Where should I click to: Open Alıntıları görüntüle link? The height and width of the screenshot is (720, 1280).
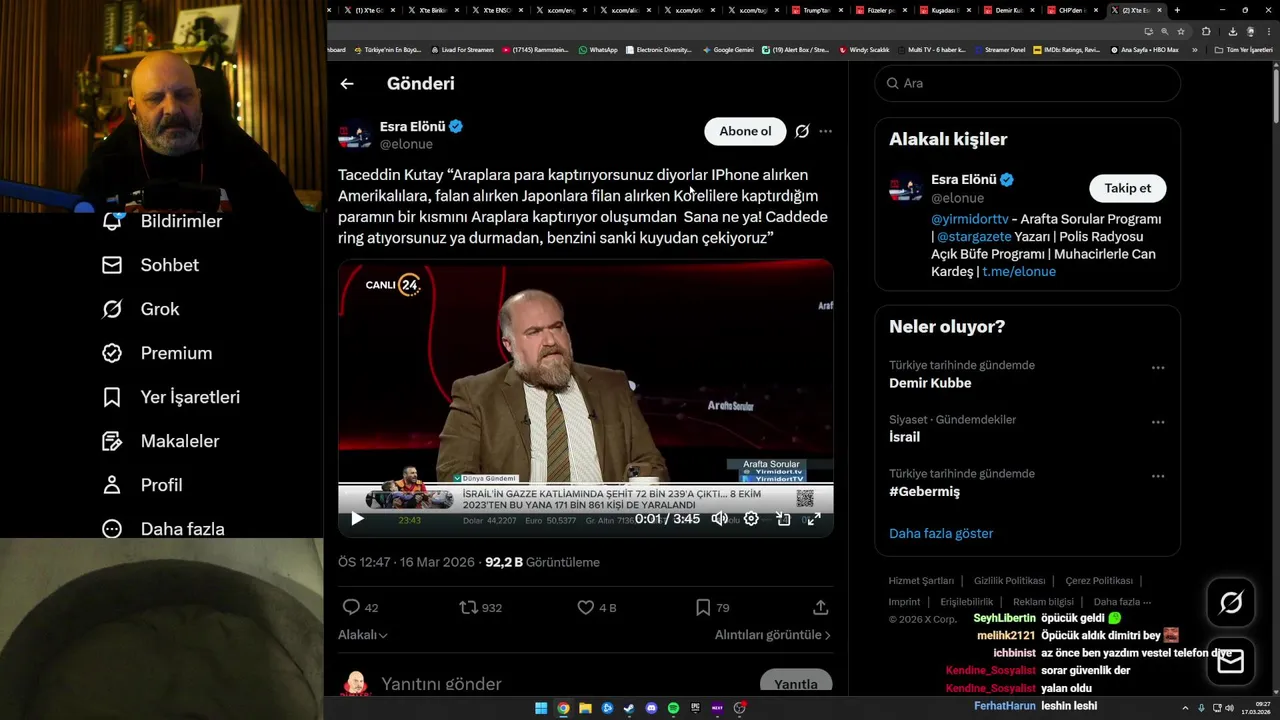tap(773, 635)
